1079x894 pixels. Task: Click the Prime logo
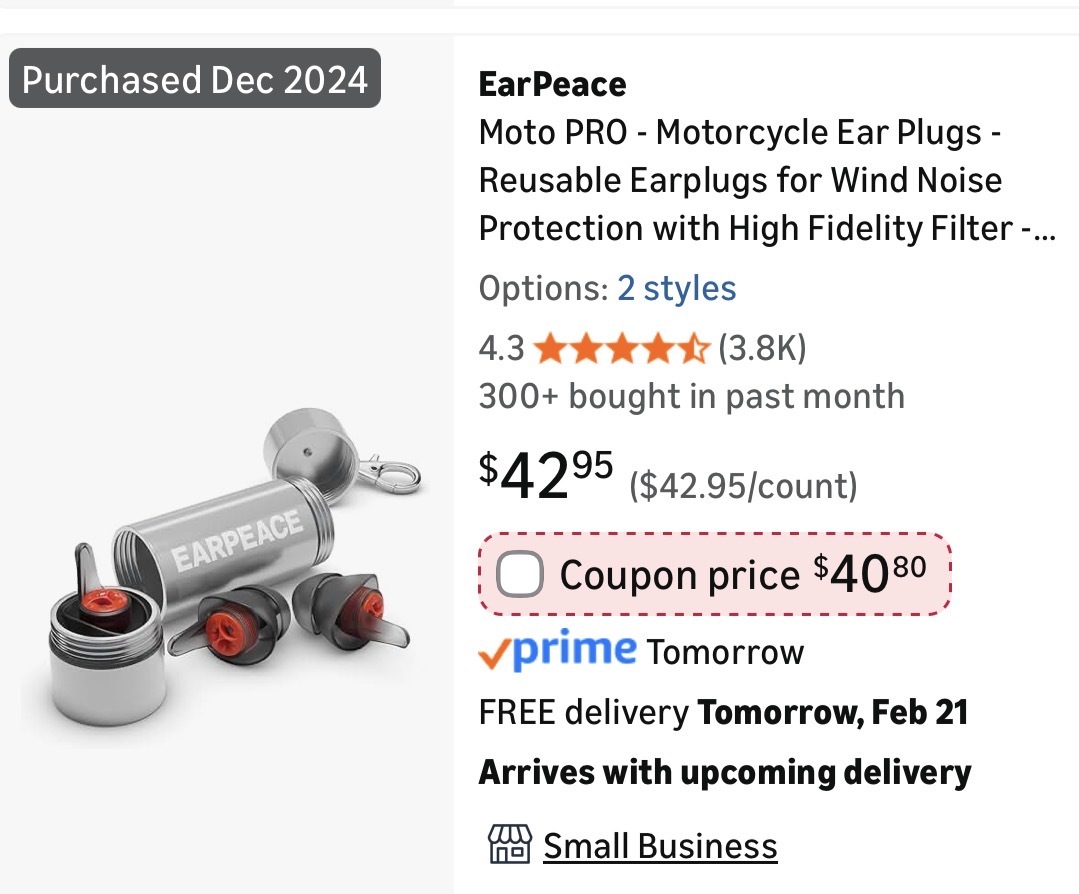tap(558, 651)
